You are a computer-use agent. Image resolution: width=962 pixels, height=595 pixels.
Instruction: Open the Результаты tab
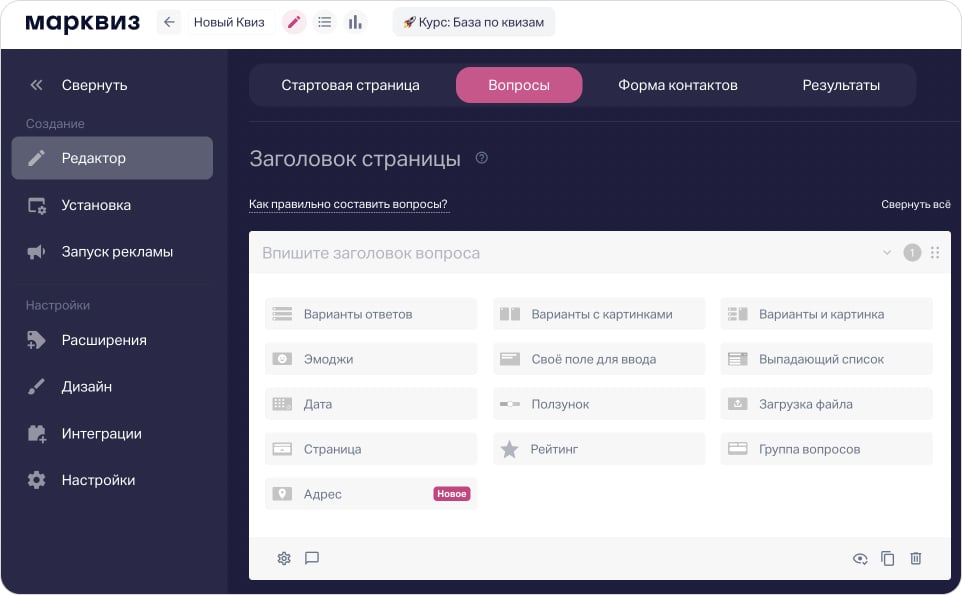[x=842, y=85]
